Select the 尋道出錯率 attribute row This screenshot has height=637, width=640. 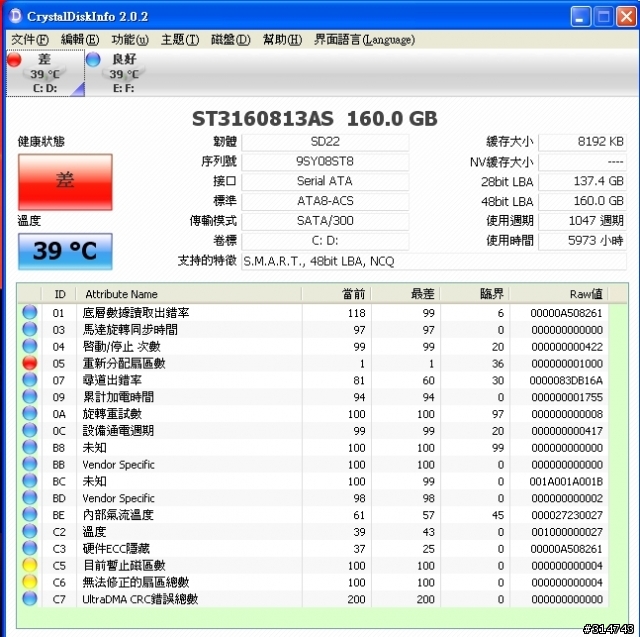pos(313,380)
